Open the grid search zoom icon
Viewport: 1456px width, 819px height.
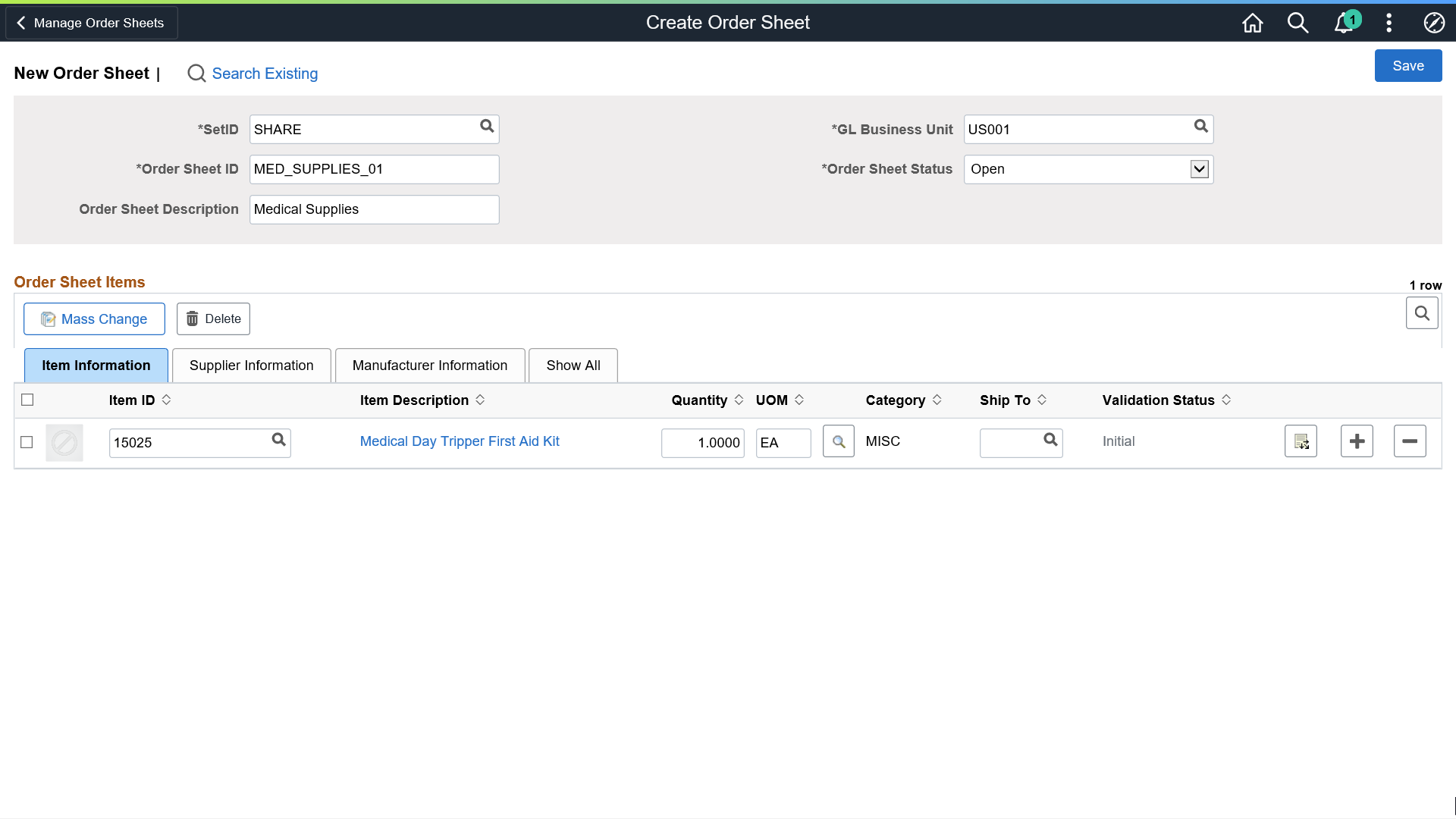[x=1422, y=312]
